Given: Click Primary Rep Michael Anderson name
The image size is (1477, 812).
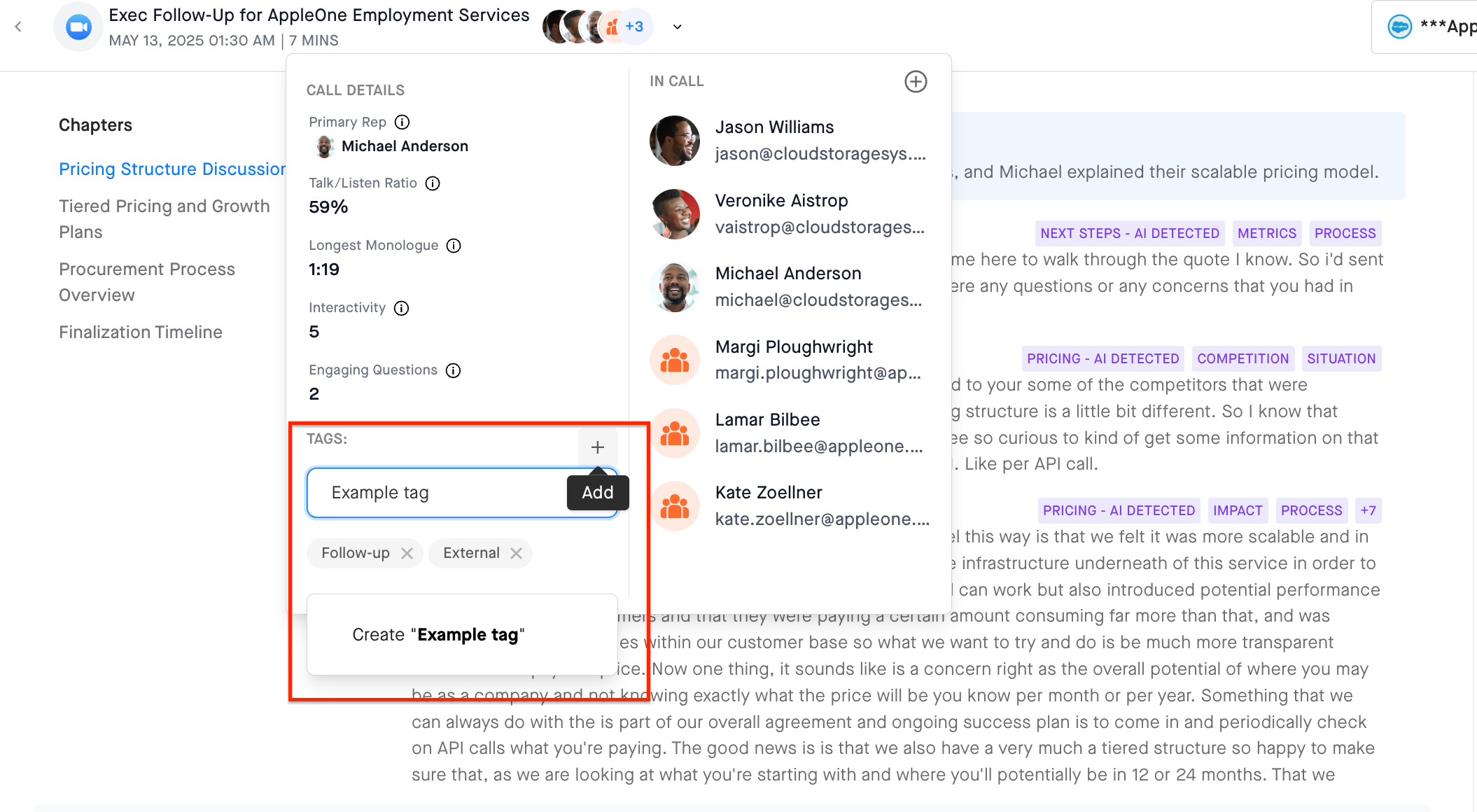Looking at the screenshot, I should (x=405, y=146).
